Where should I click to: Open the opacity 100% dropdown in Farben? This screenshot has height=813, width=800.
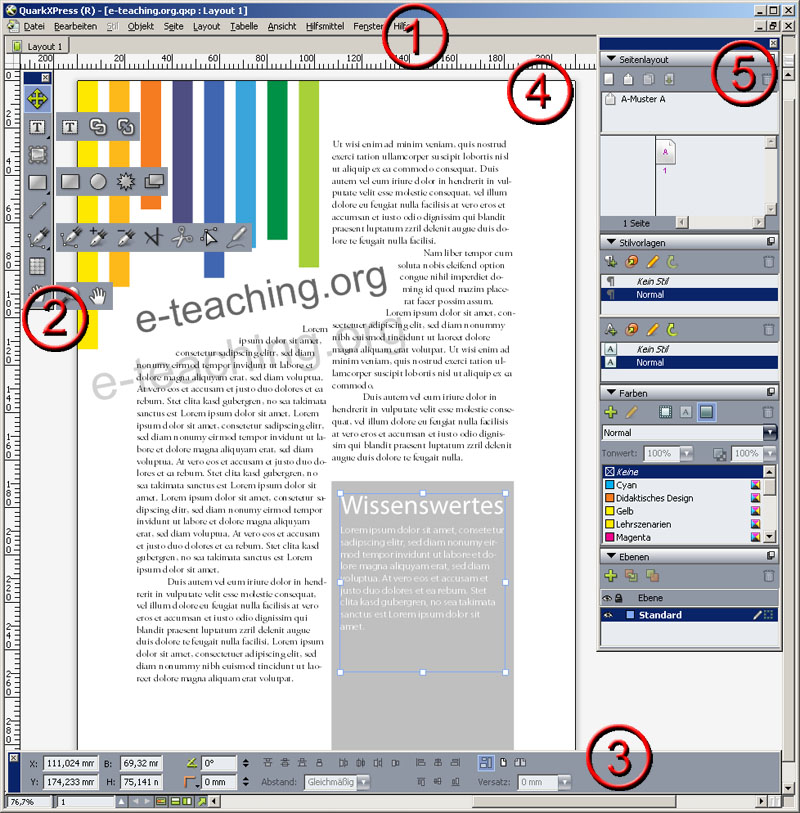tap(770, 454)
